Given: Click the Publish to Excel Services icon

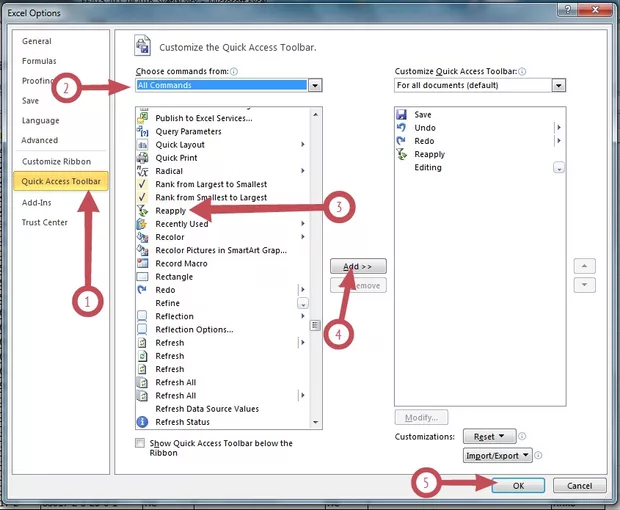Looking at the screenshot, I should [x=142, y=118].
